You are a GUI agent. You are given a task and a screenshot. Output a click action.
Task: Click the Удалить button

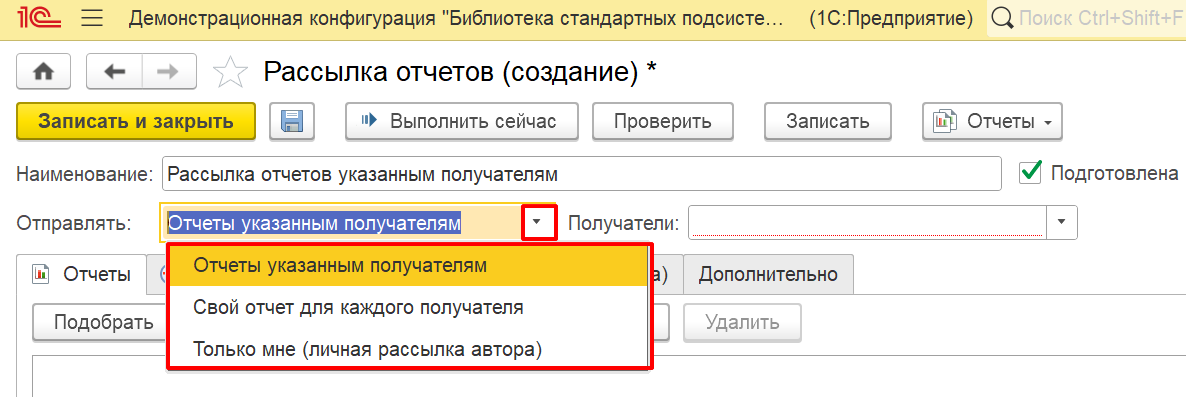click(742, 323)
